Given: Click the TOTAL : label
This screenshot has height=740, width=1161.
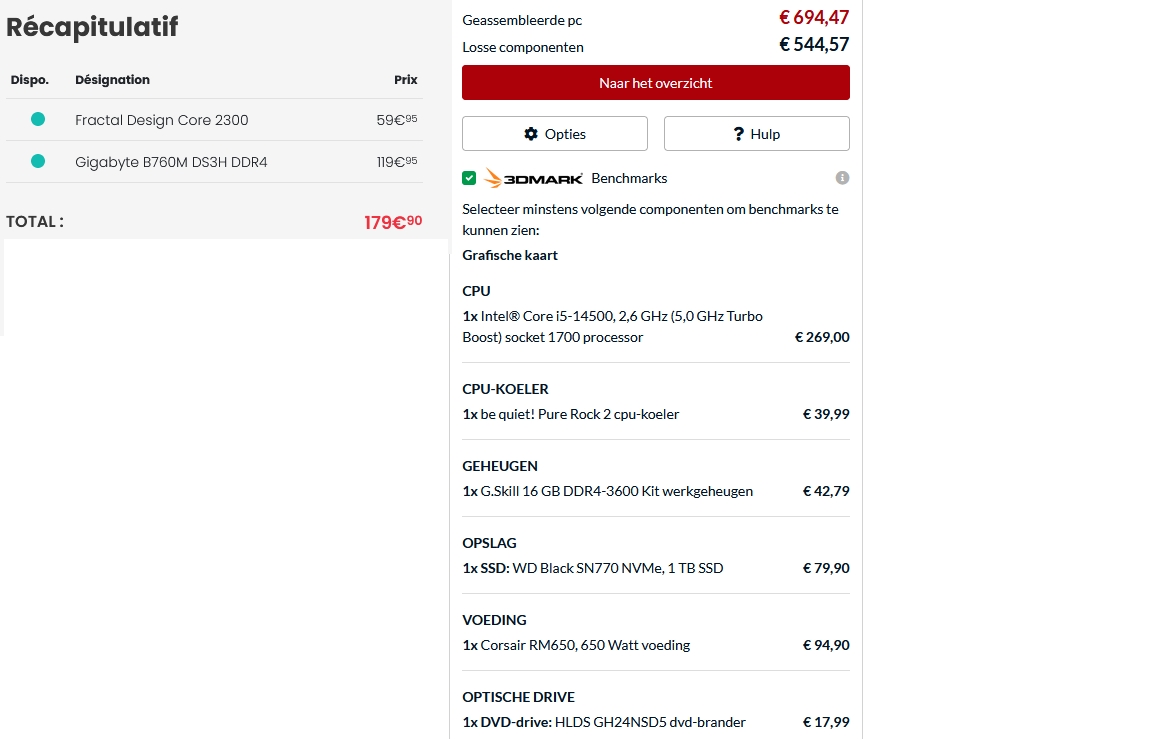Looking at the screenshot, I should tap(35, 221).
